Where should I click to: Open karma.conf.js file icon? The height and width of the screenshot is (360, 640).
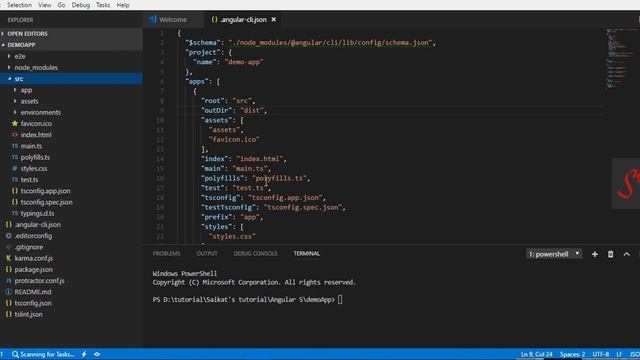pyautogui.click(x=9, y=258)
